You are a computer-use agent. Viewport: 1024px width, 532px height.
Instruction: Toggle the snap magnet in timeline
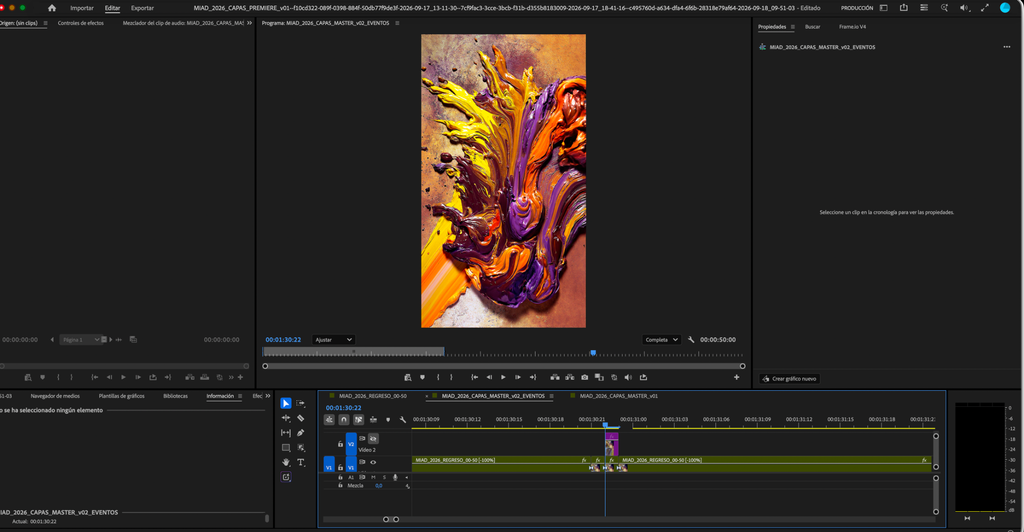point(344,420)
